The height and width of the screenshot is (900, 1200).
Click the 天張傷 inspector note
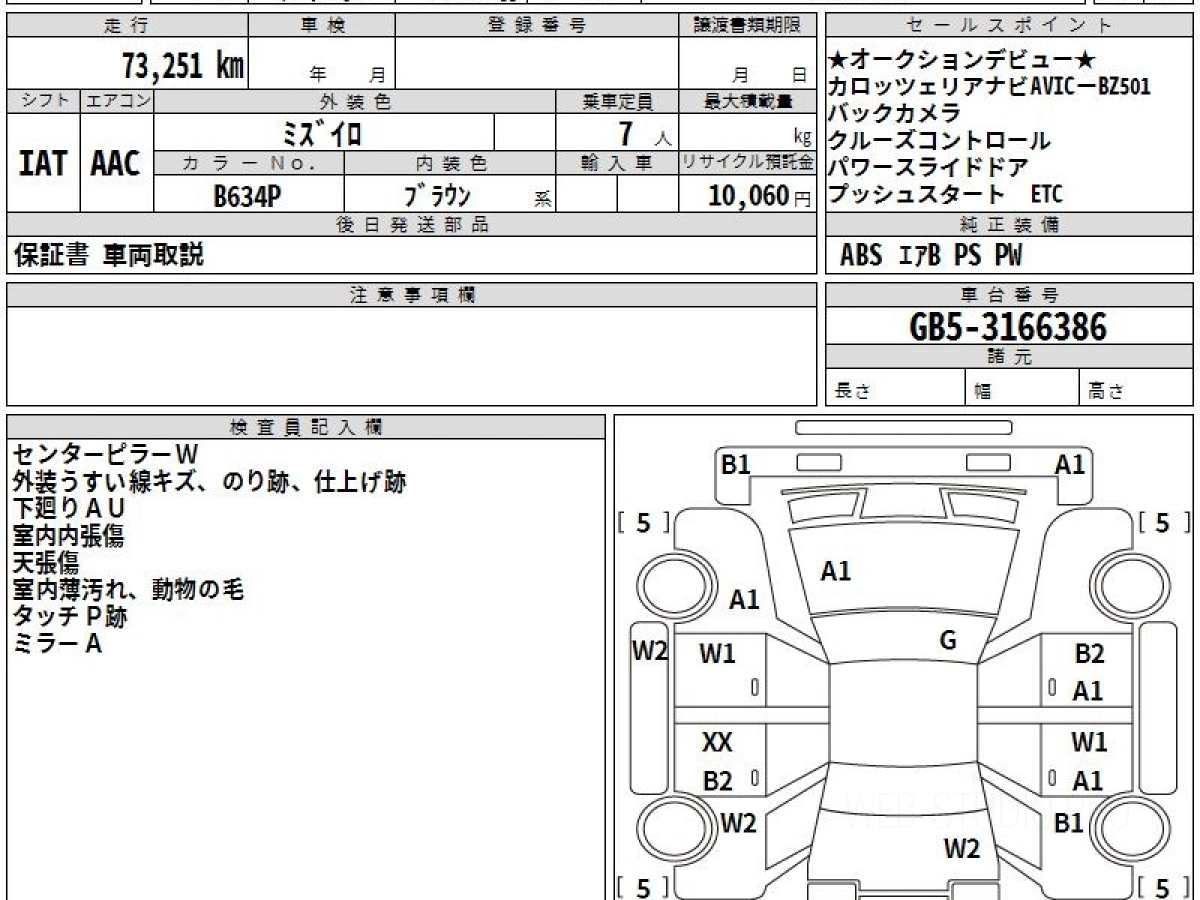click(46, 563)
